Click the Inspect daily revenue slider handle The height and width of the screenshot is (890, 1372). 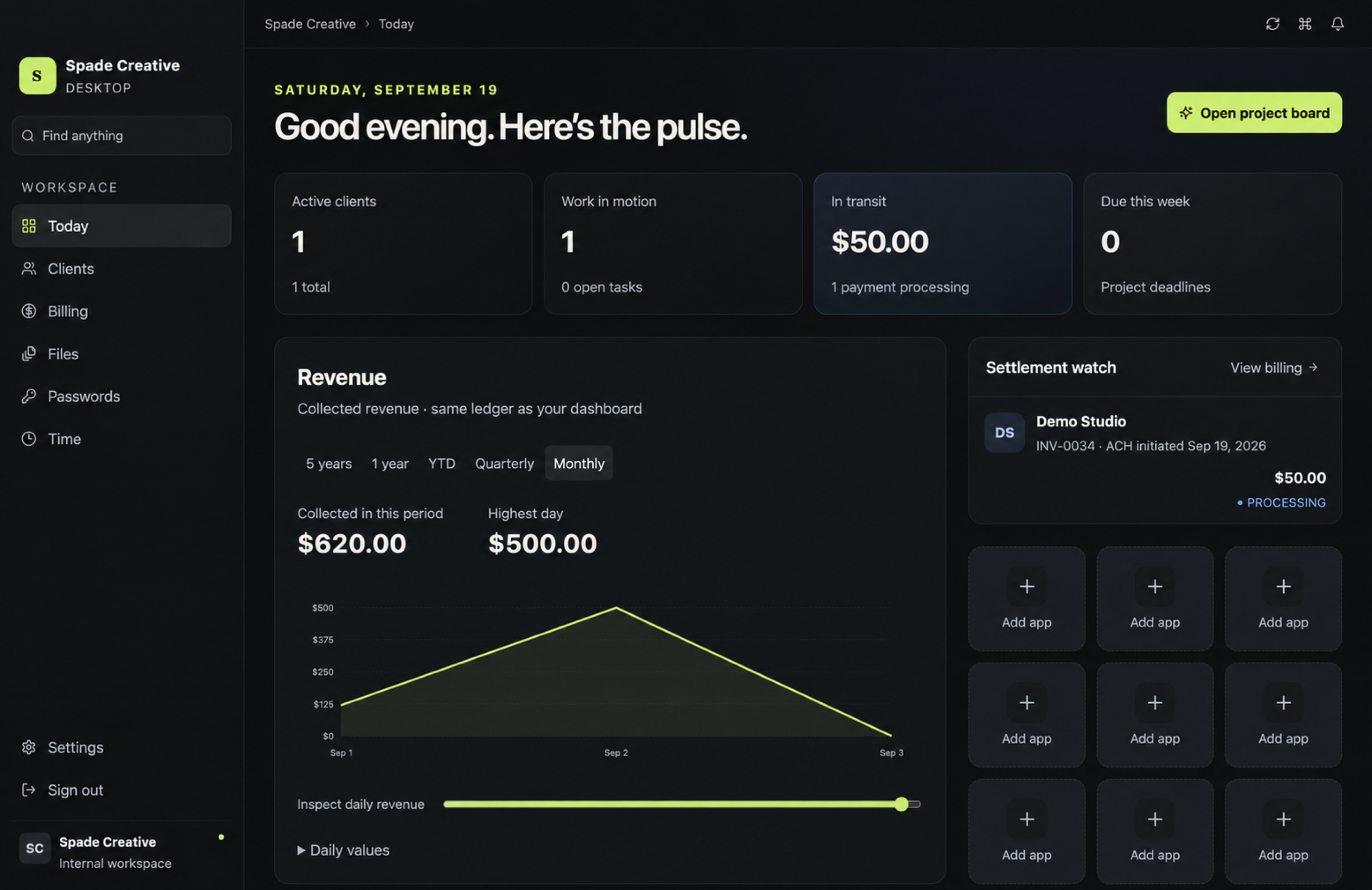902,804
